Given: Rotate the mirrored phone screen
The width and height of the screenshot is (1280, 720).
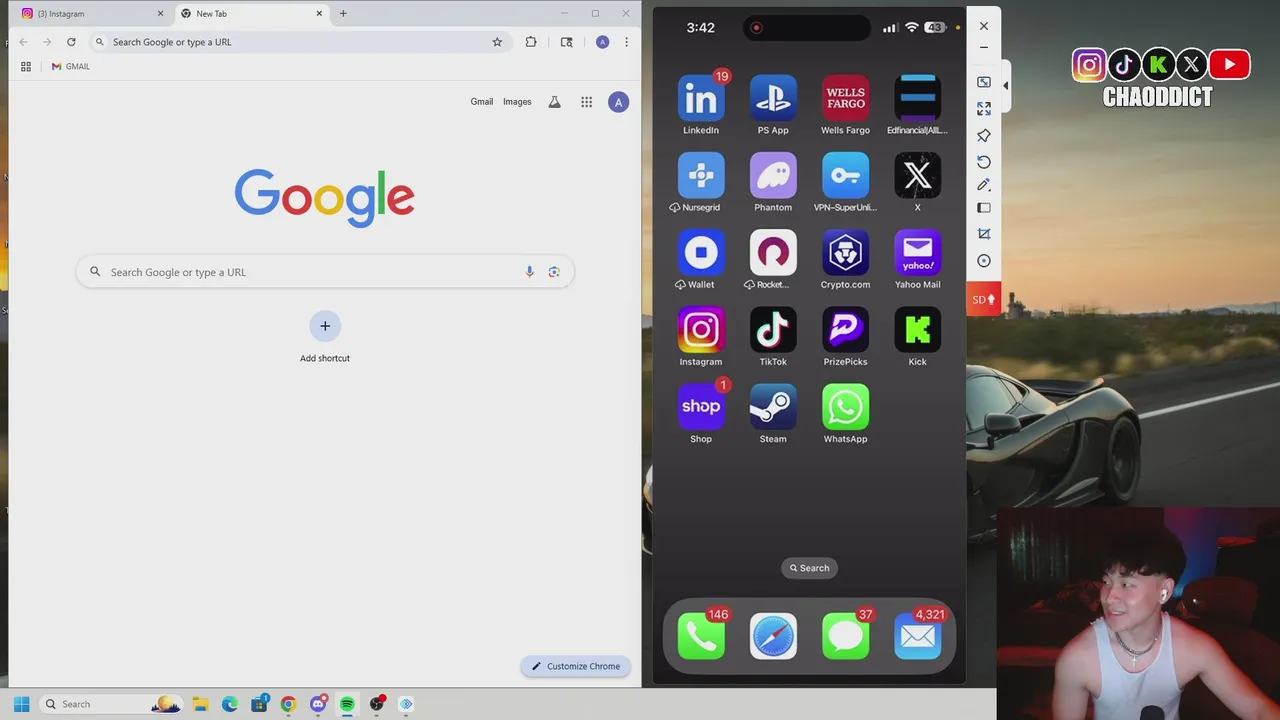Looking at the screenshot, I should pos(984,162).
